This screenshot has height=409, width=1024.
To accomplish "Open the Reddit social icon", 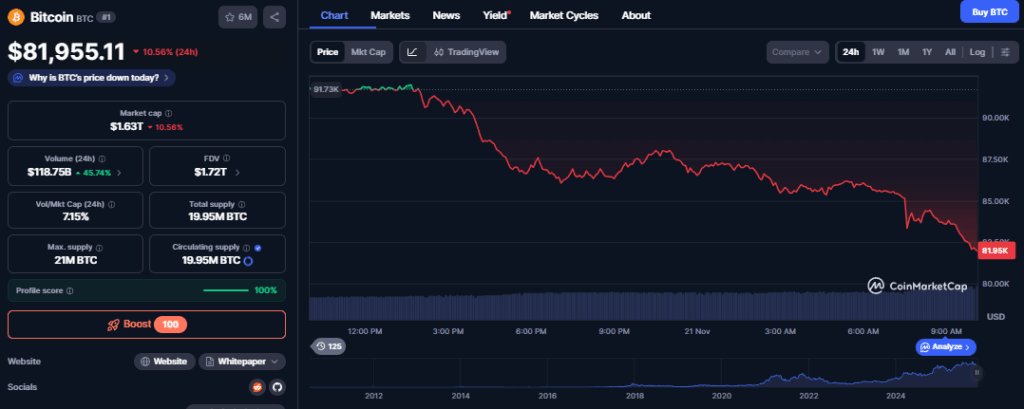I will (257, 387).
